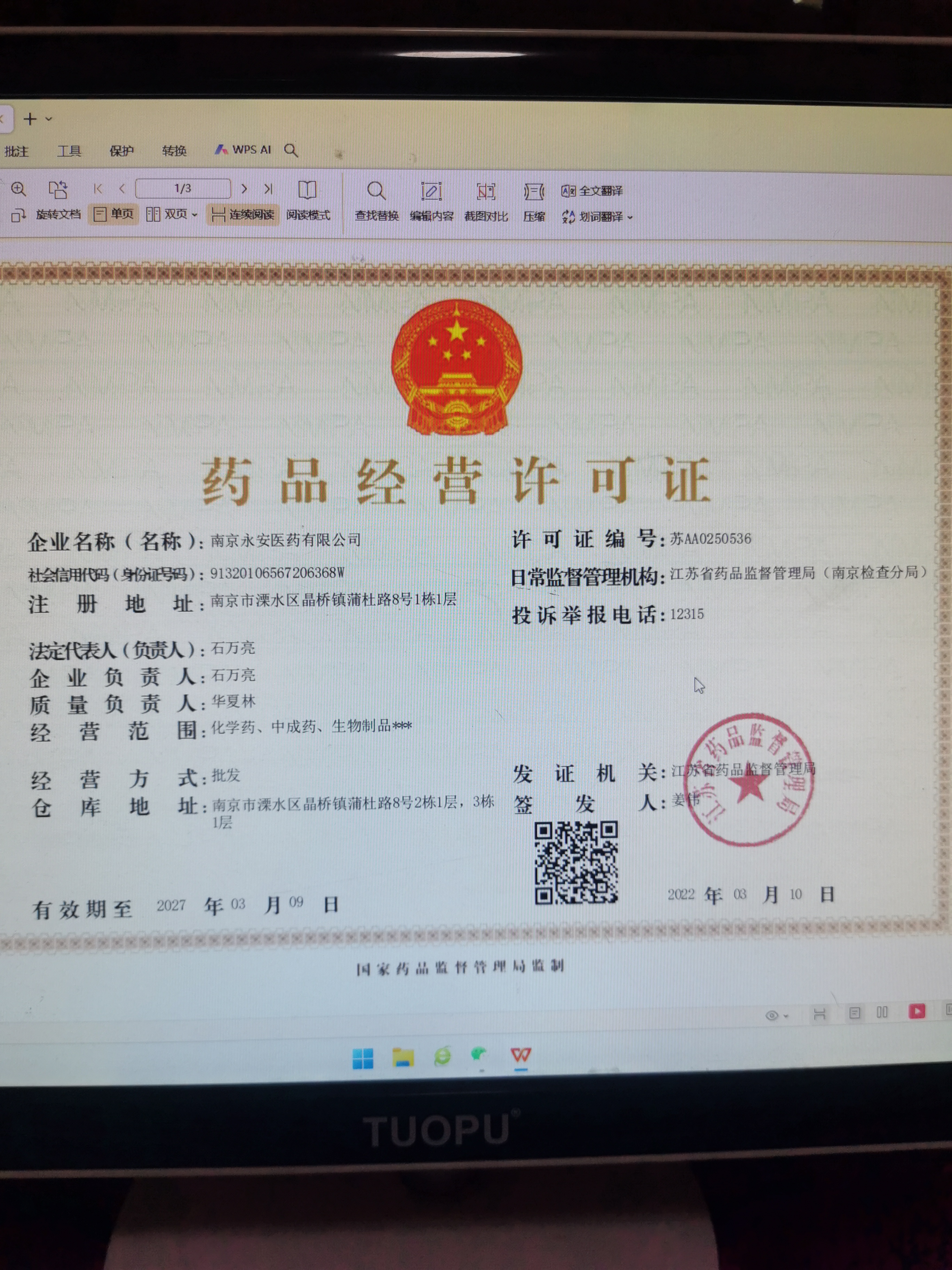Image resolution: width=952 pixels, height=1270 pixels.
Task: Click the 截图对比 label
Action: 486,217
